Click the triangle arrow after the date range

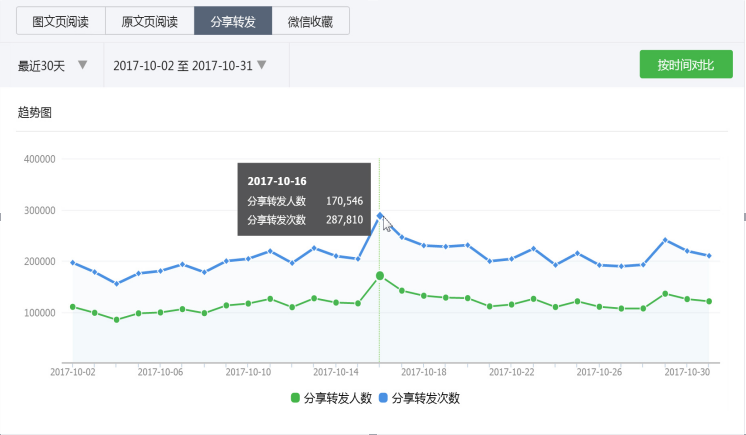pyautogui.click(x=262, y=65)
